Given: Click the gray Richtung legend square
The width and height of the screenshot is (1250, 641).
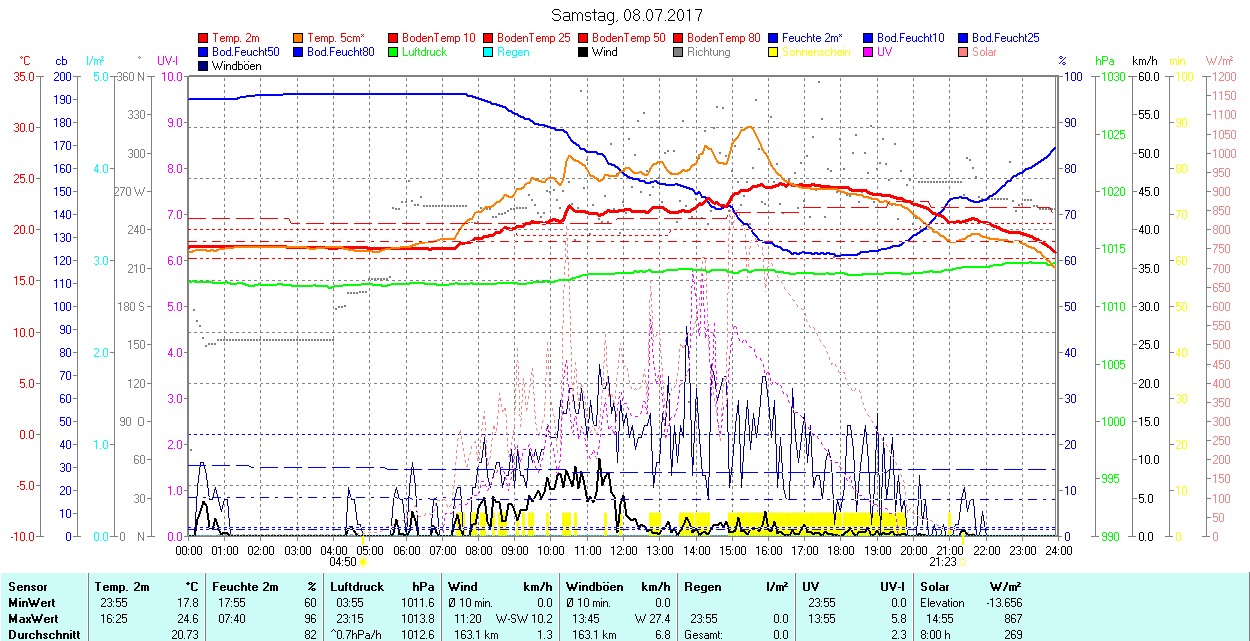Looking at the screenshot, I should click(x=679, y=52).
